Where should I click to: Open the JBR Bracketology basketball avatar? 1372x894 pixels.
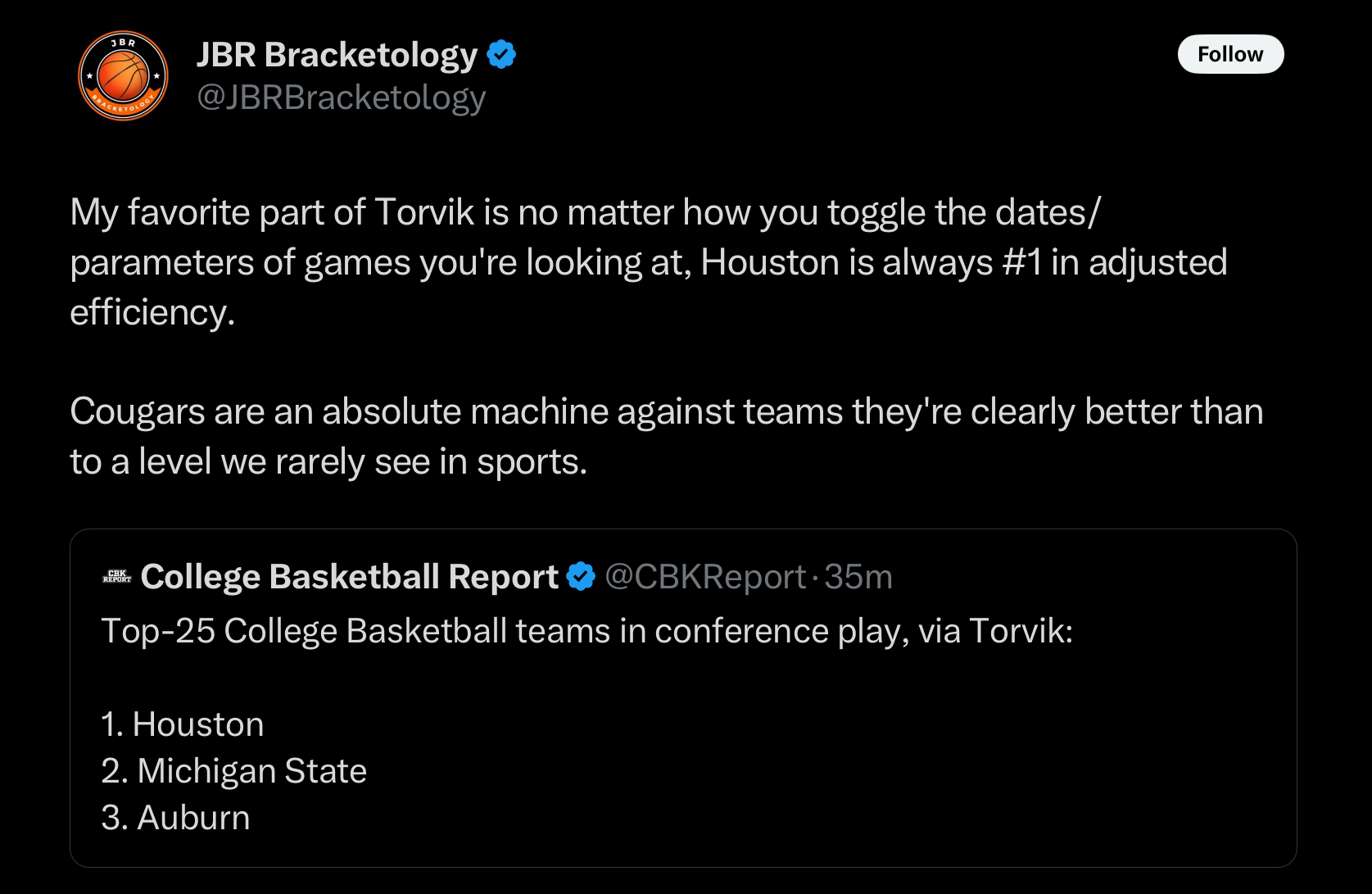124,75
